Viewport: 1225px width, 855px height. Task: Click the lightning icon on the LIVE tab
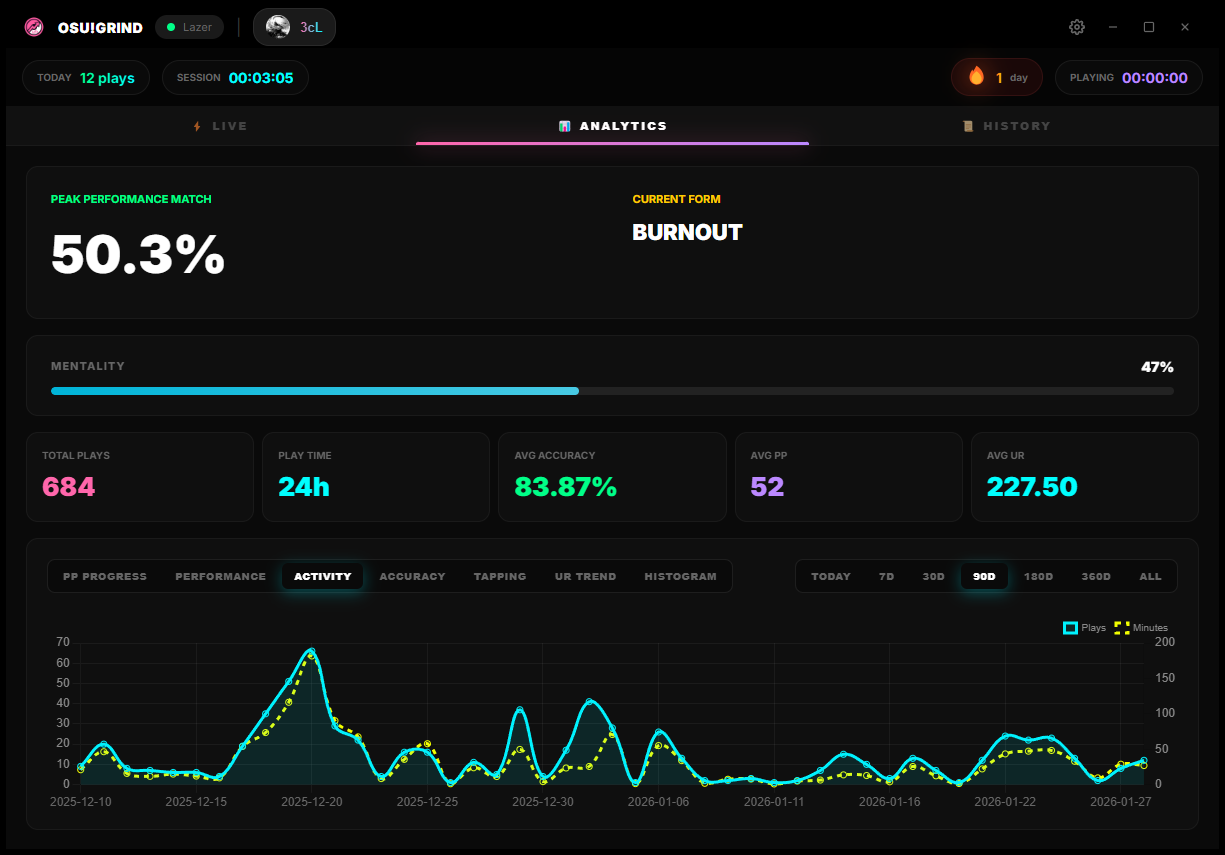point(199,125)
